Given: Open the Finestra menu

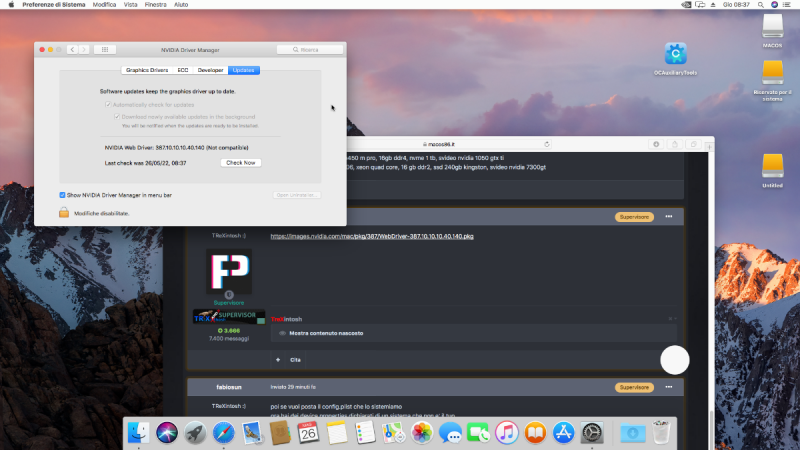Looking at the screenshot, I should click(156, 5).
